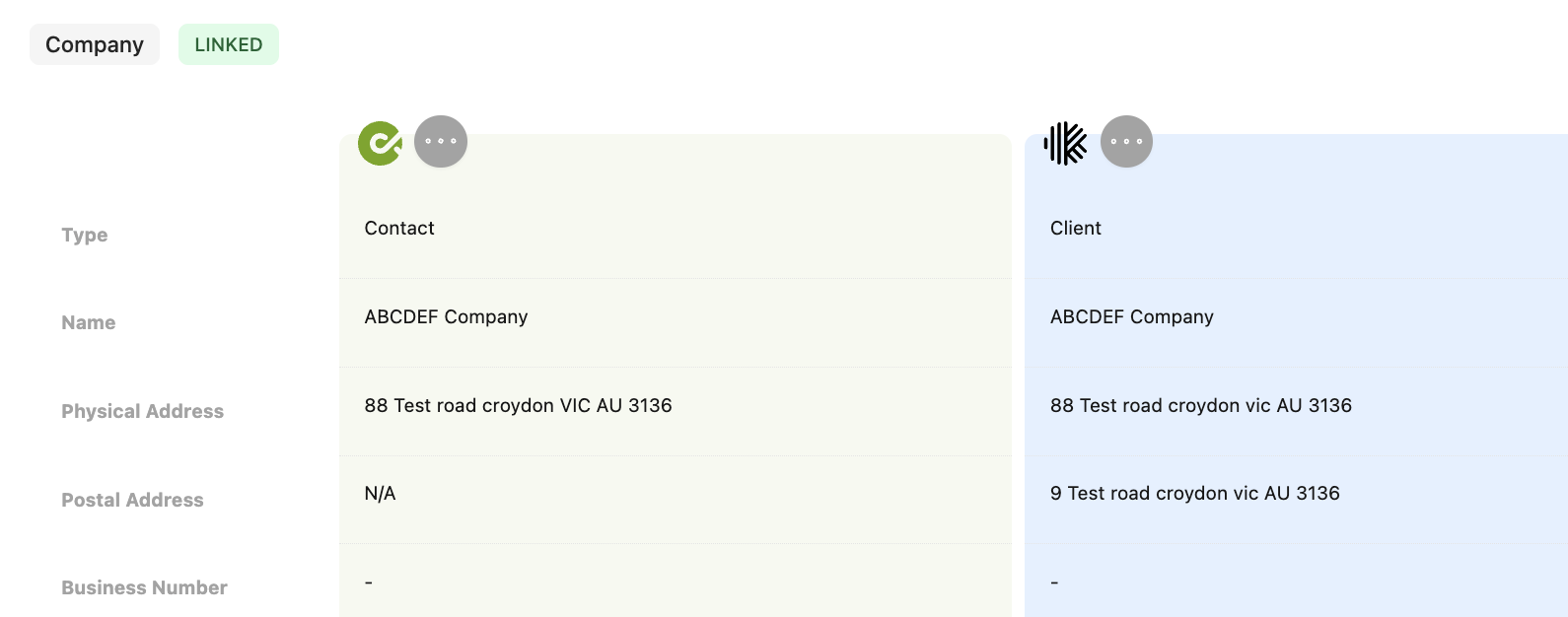
Task: Click the green circular app logo icon
Action: [x=380, y=143]
